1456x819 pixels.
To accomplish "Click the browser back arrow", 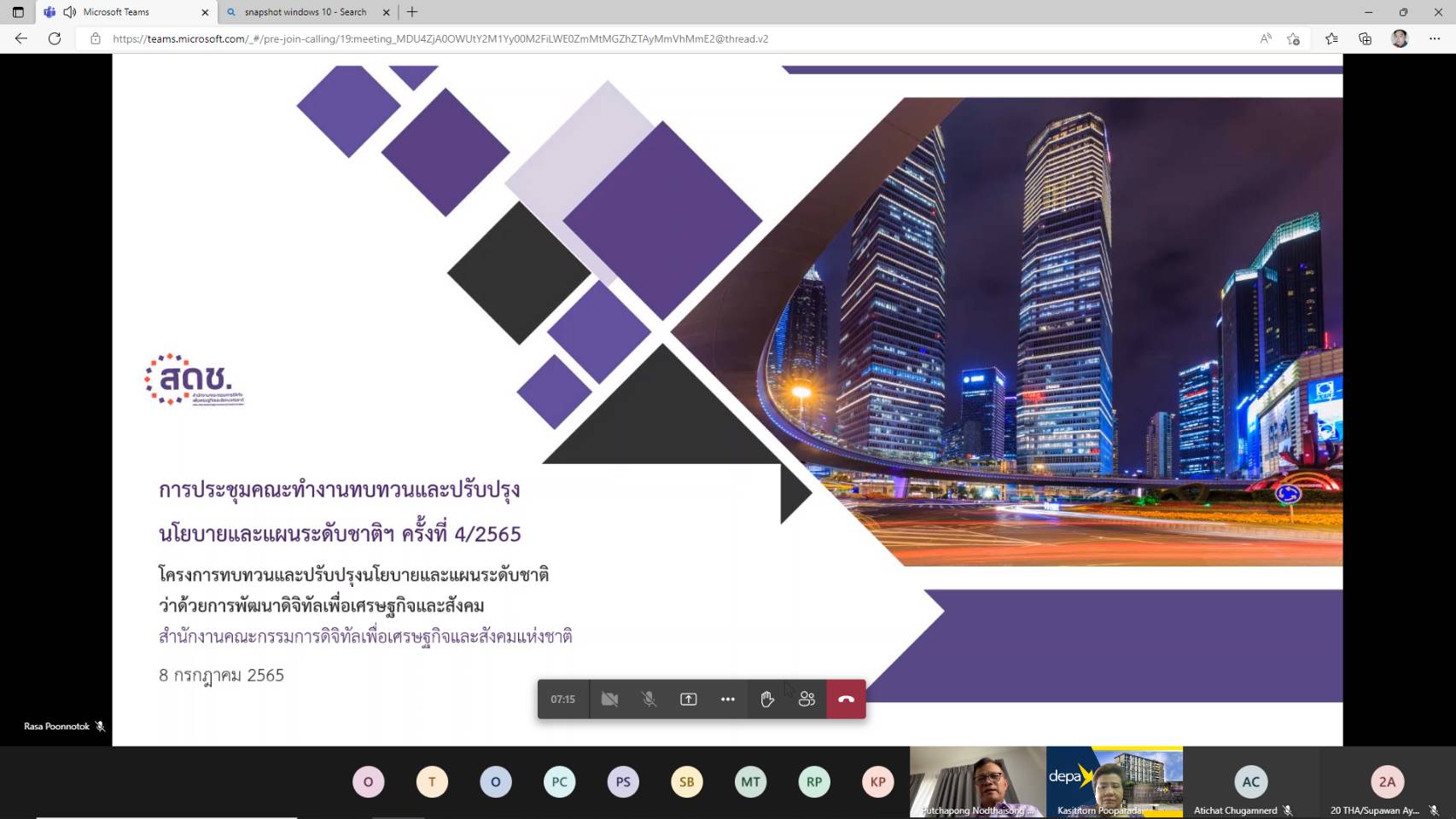I will pyautogui.click(x=21, y=38).
